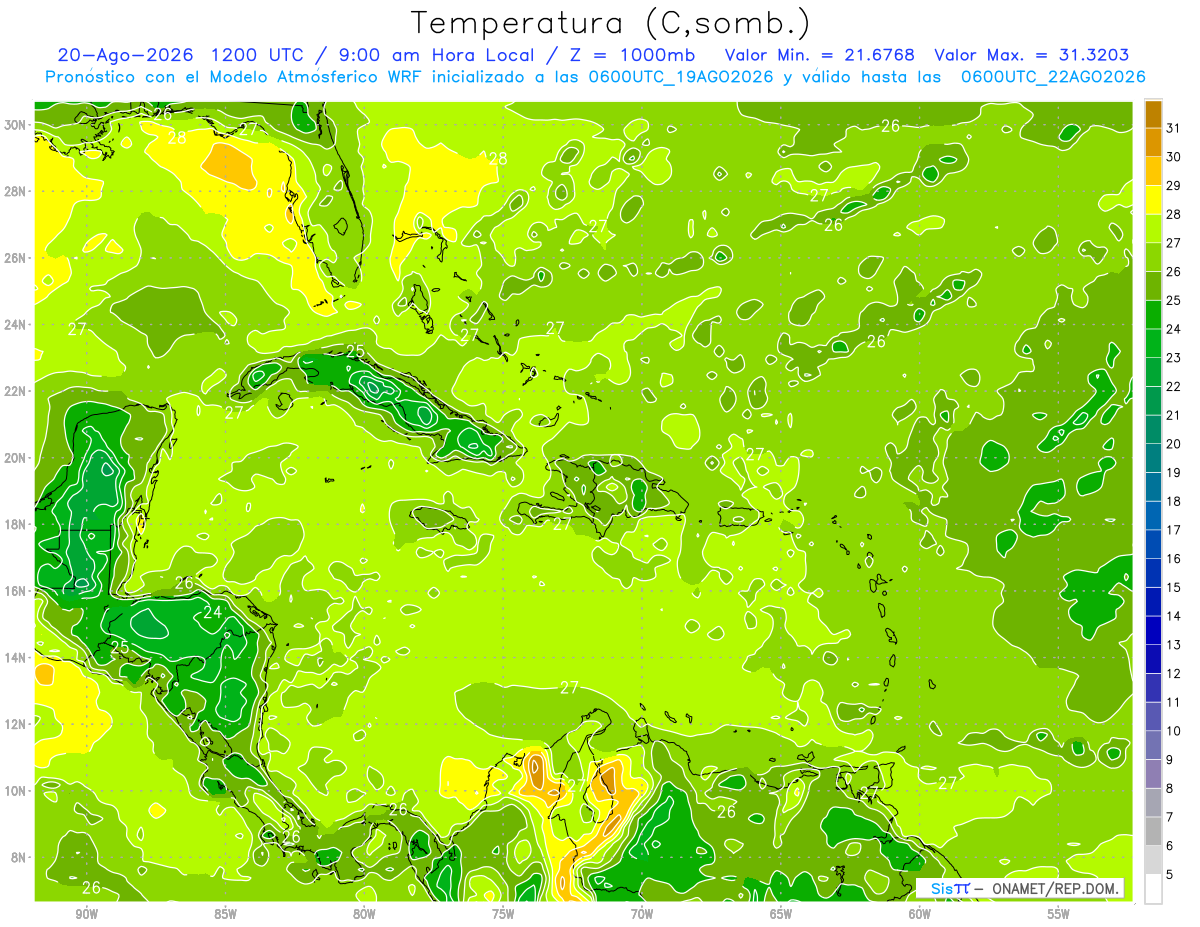Click the "25" contour label over Cuba
Image resolution: width=1200 pixels, height=927 pixels.
click(355, 350)
